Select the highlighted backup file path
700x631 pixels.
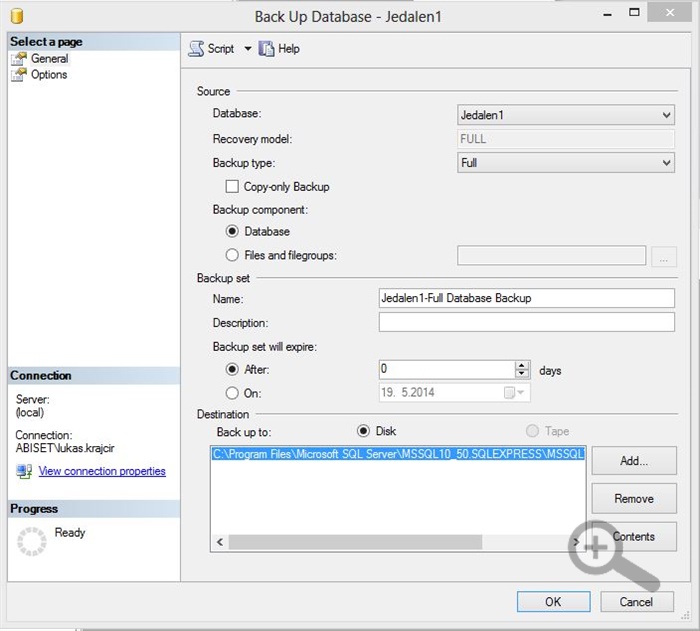click(398, 454)
